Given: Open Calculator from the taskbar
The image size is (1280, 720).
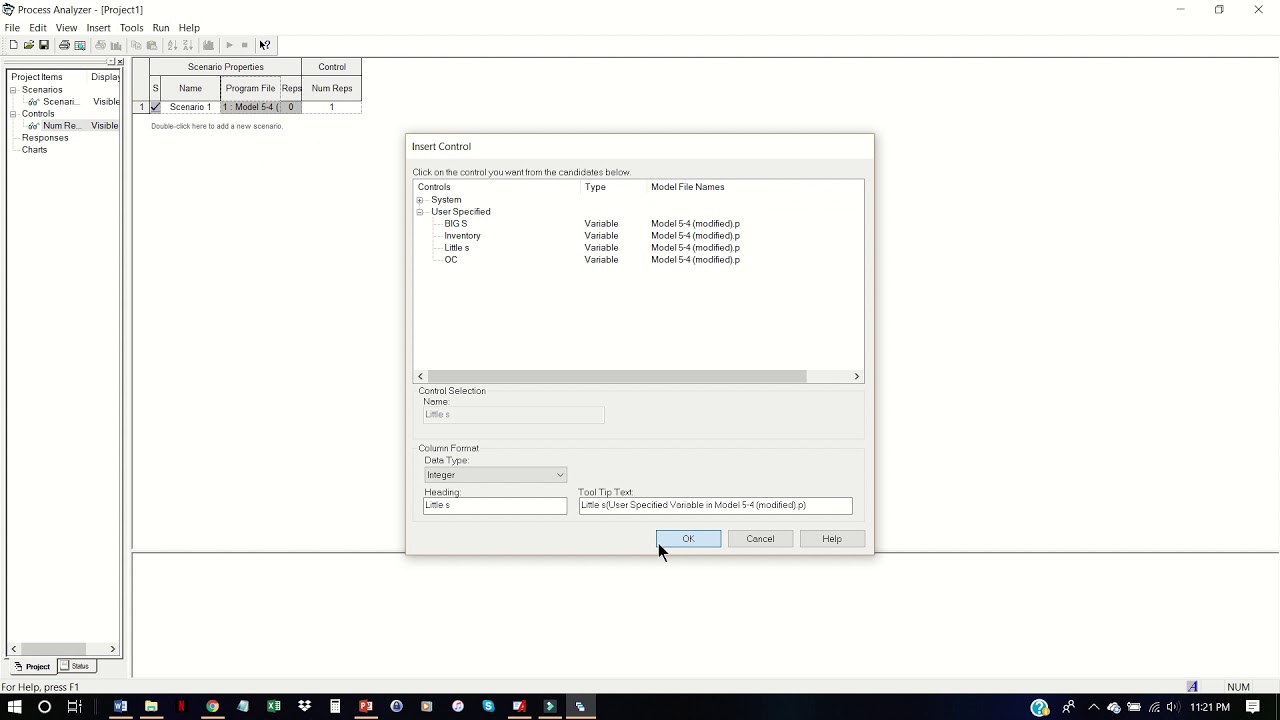Looking at the screenshot, I should (335, 707).
